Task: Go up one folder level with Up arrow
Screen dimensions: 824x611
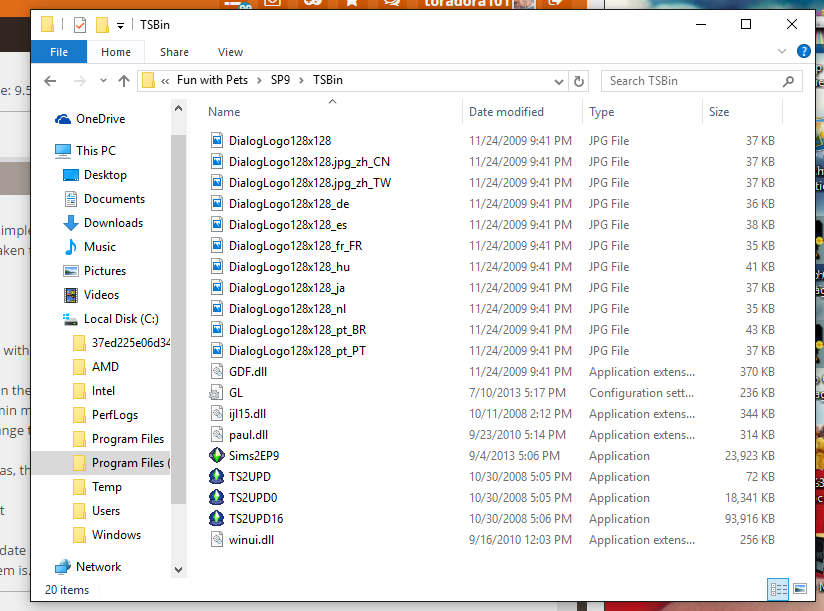Action: [124, 81]
